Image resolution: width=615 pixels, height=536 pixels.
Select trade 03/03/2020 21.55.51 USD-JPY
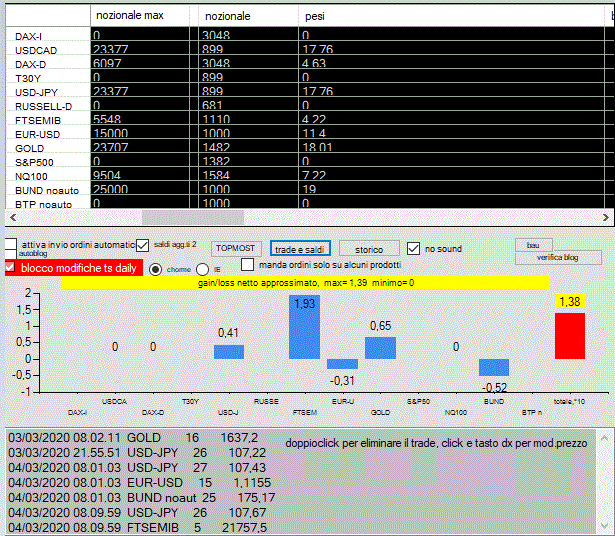point(137,452)
